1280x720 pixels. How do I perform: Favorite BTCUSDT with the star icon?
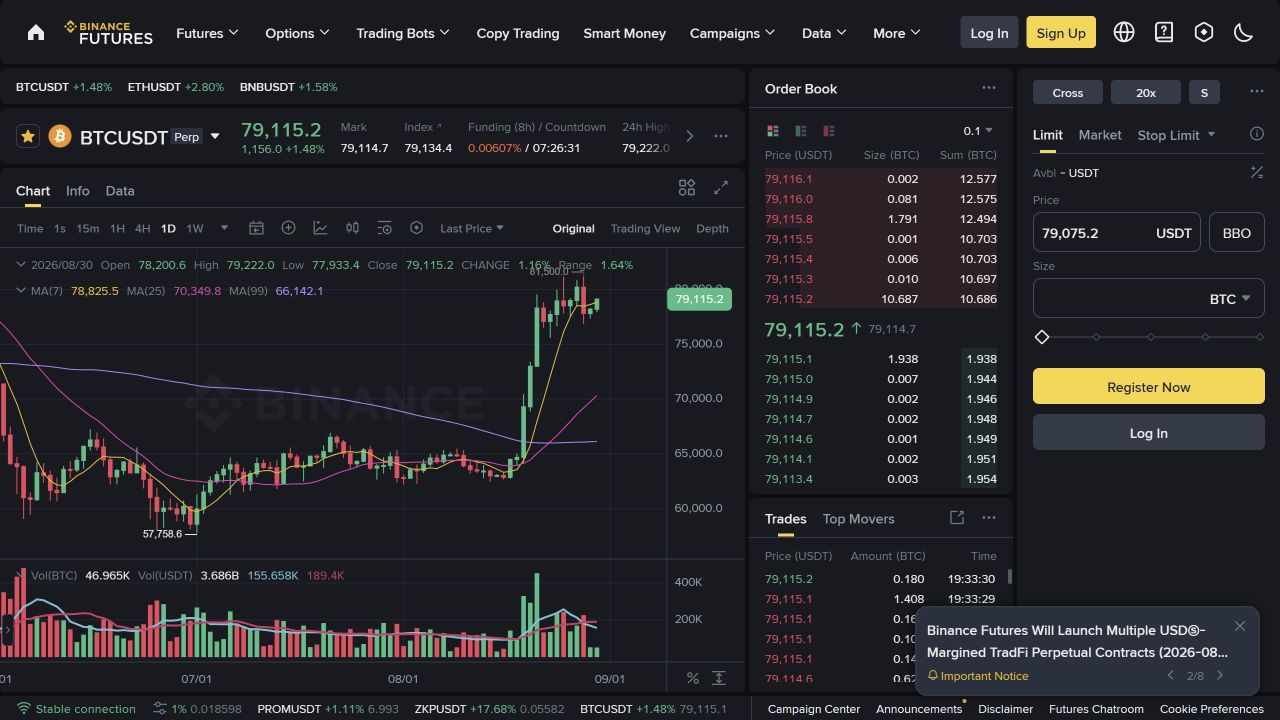click(28, 136)
